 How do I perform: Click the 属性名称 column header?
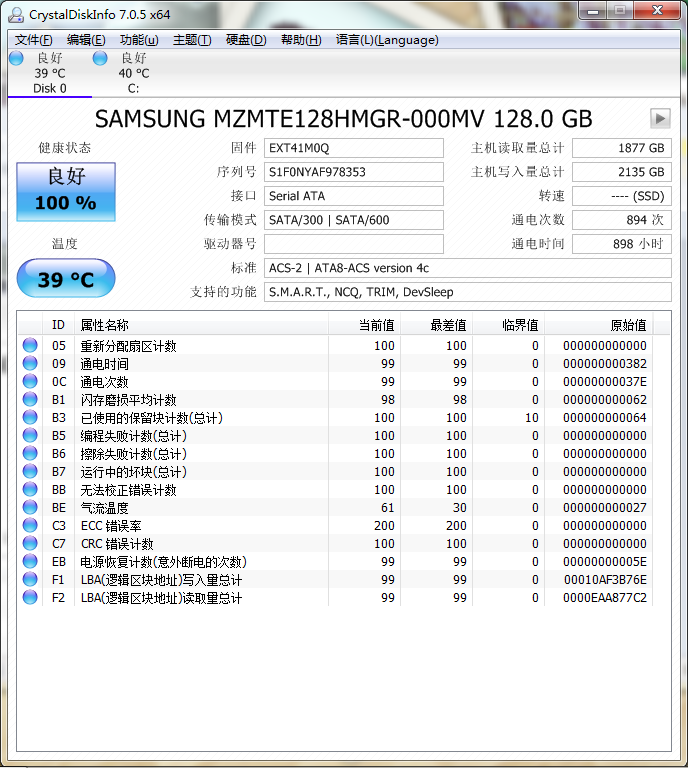201,325
